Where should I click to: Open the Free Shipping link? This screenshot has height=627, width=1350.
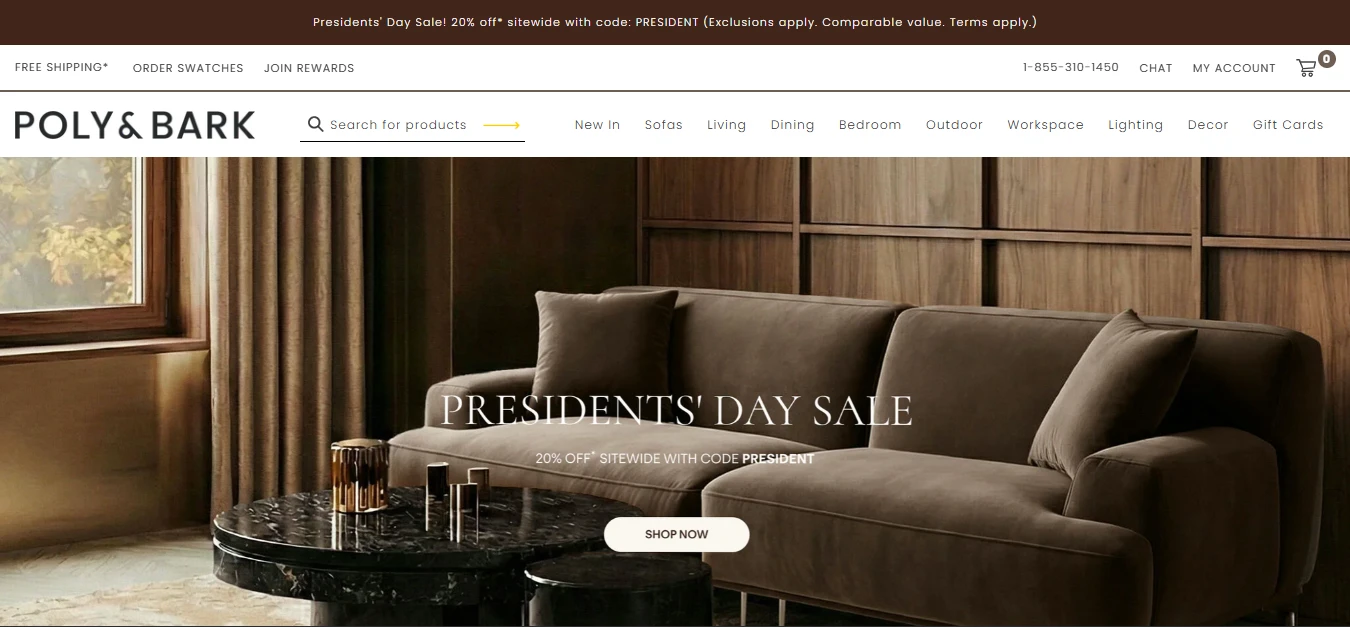pyautogui.click(x=62, y=67)
